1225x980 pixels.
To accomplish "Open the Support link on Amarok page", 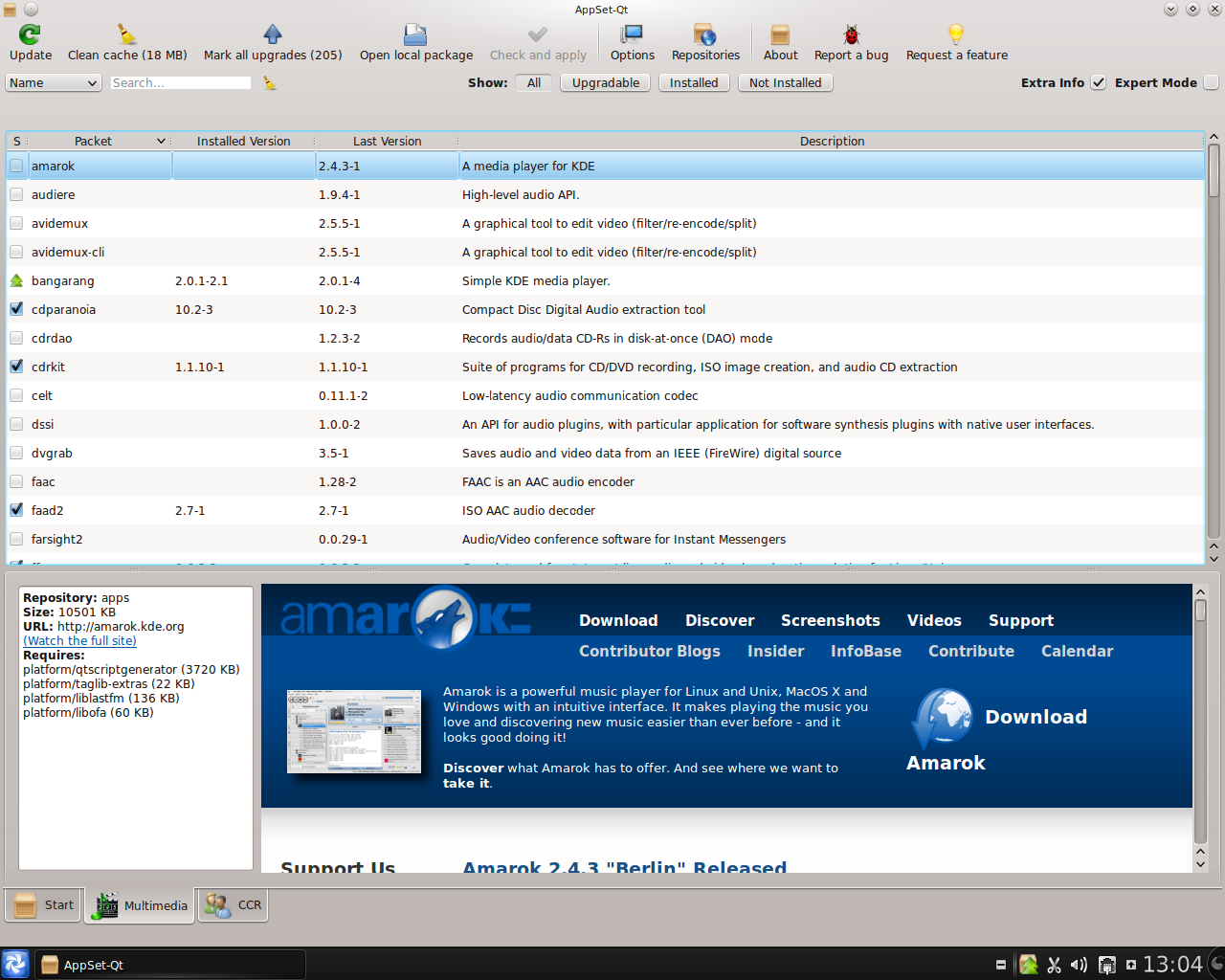I will pos(1020,620).
